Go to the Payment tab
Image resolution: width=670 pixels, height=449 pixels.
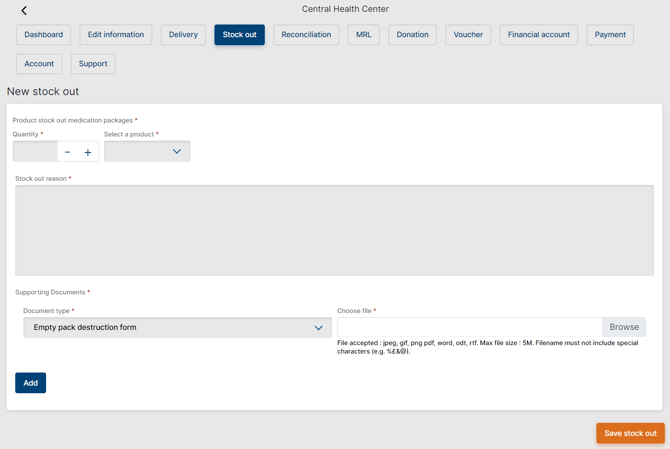tap(610, 35)
